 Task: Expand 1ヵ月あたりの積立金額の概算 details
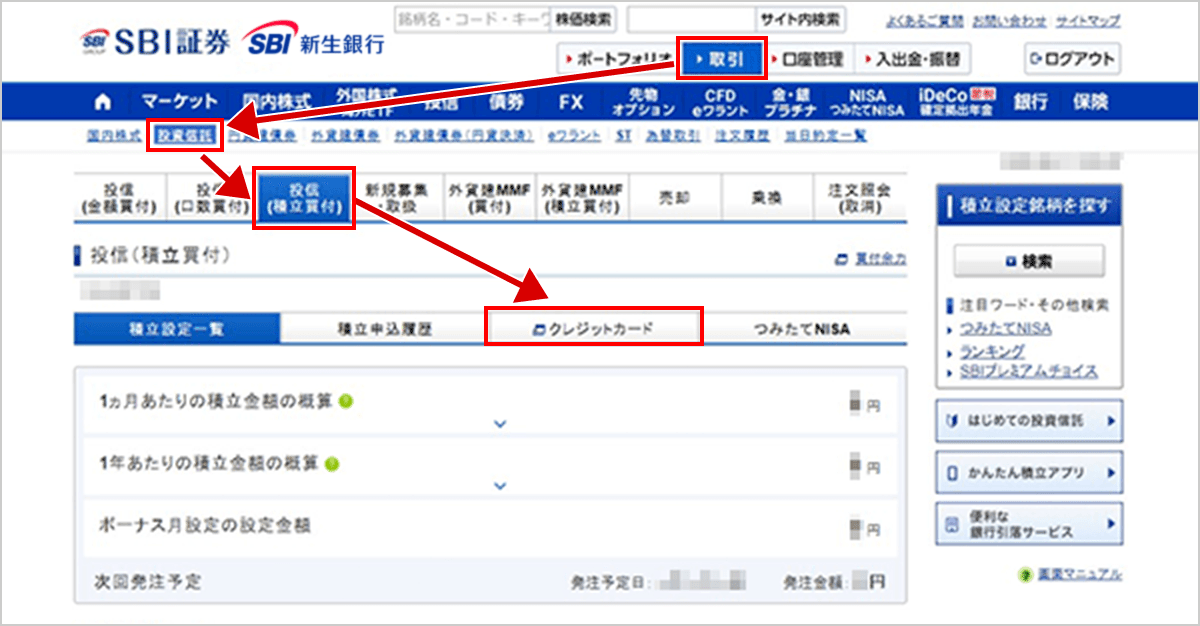[x=500, y=423]
